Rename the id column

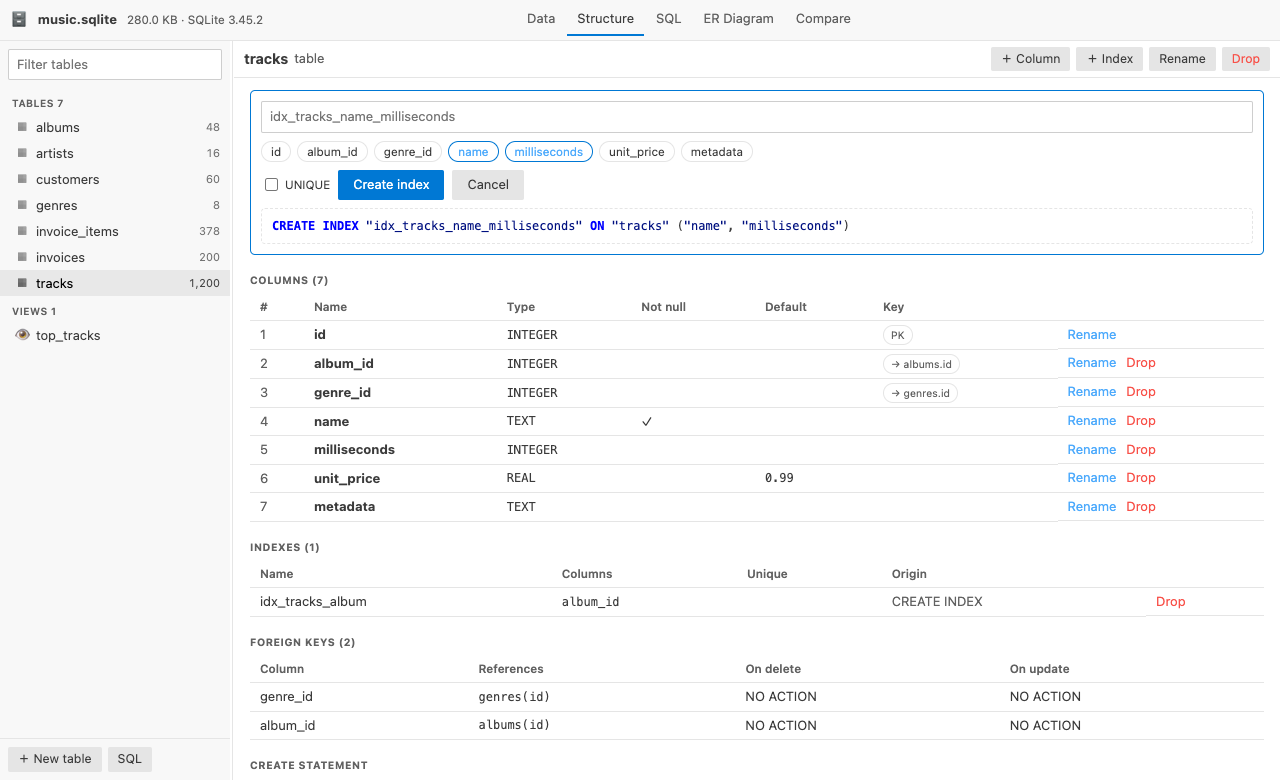(x=1091, y=335)
